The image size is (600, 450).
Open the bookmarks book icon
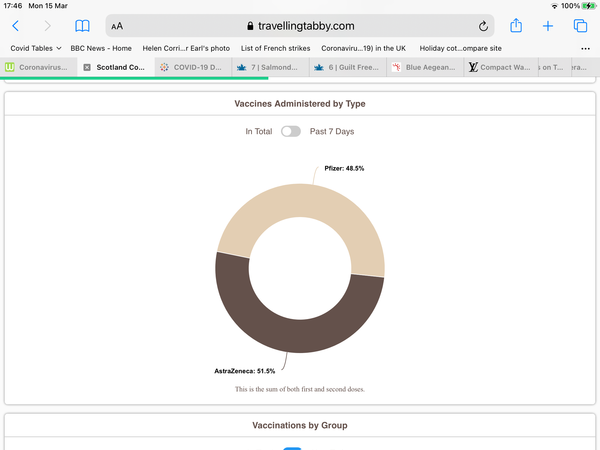(x=82, y=26)
